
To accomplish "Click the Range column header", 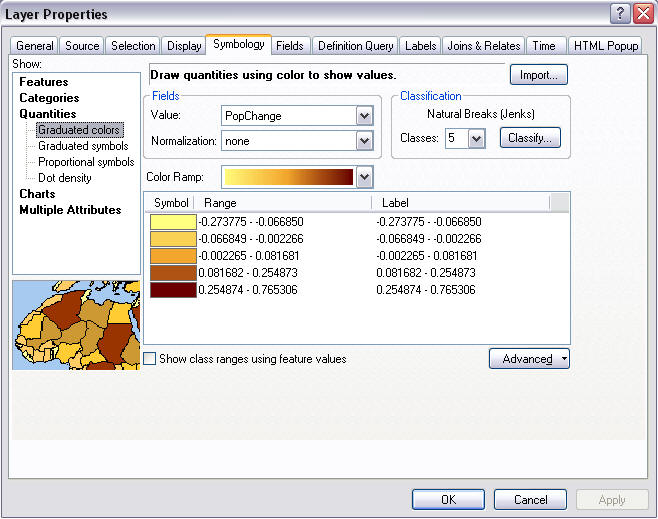I will pyautogui.click(x=283, y=203).
